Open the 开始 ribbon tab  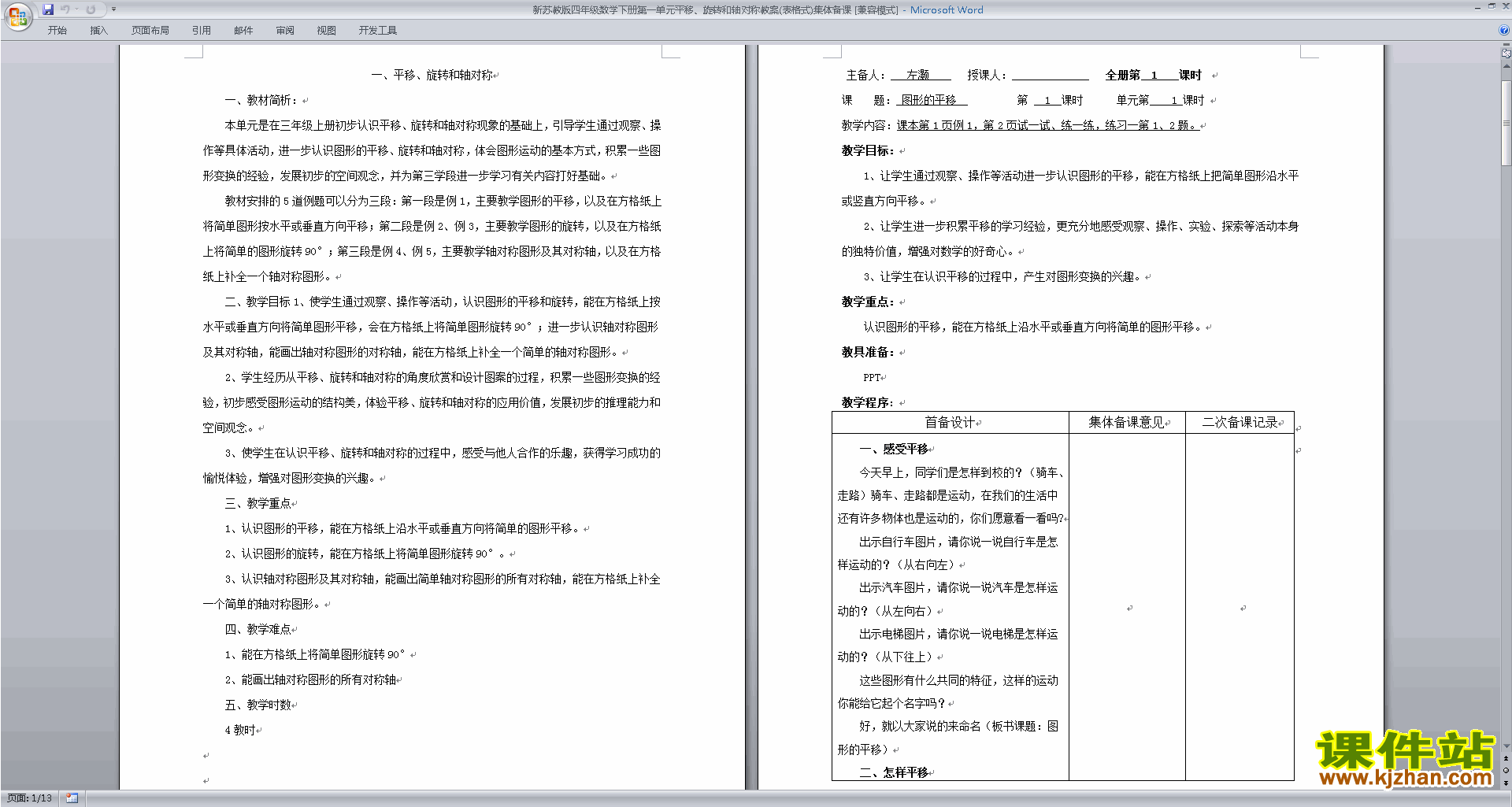pyautogui.click(x=57, y=31)
